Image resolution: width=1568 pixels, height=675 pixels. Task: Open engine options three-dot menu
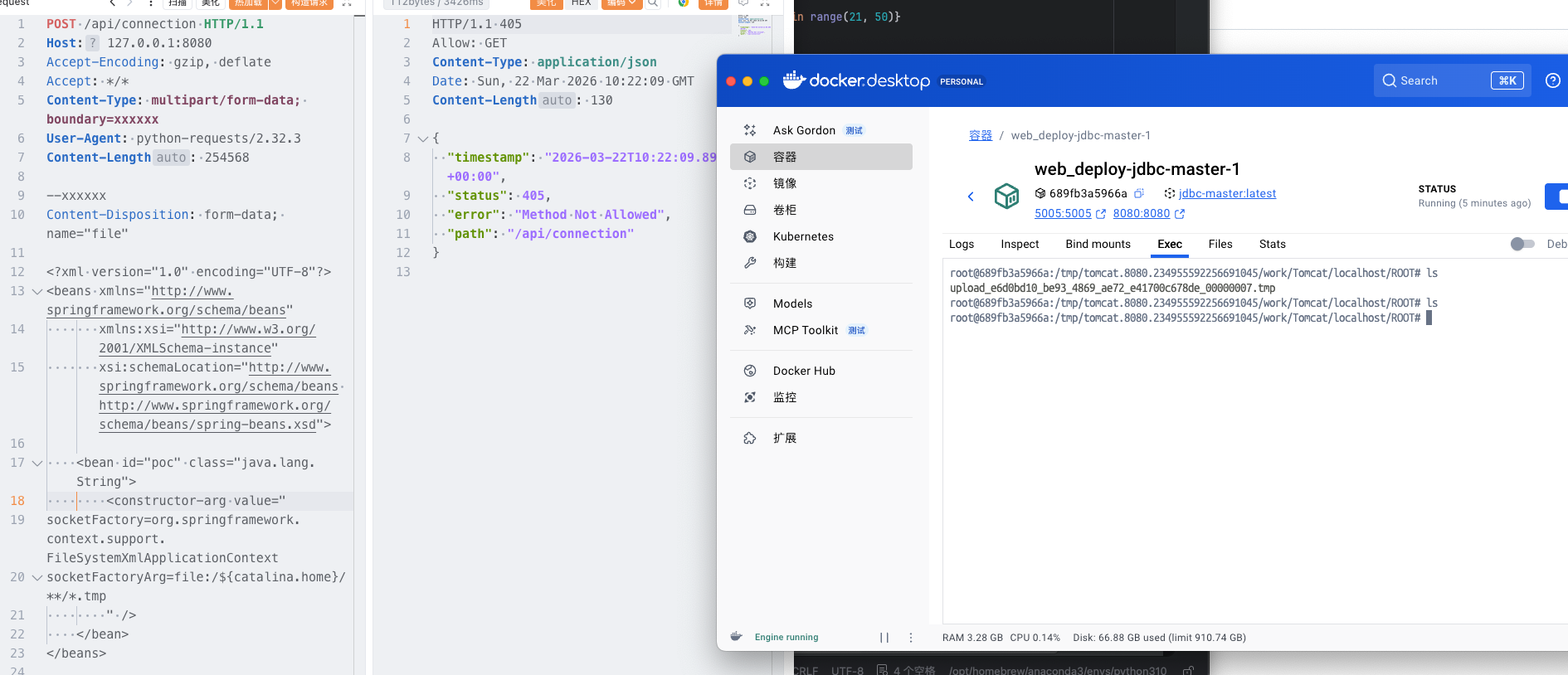[x=911, y=638]
